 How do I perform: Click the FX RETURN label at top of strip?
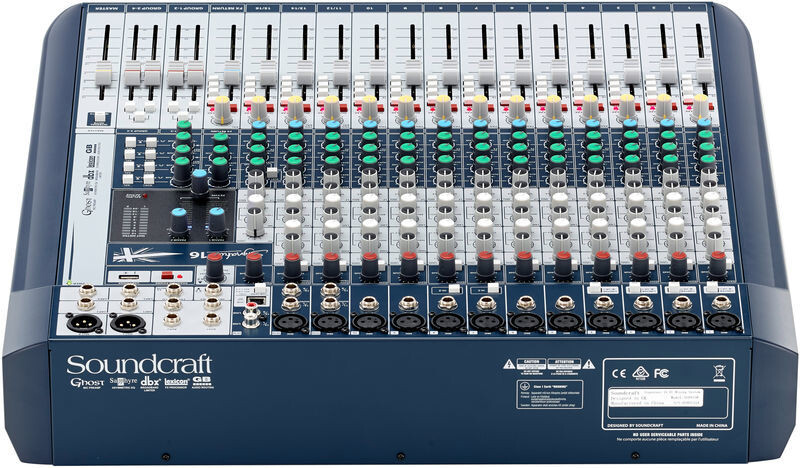pyautogui.click(x=226, y=9)
